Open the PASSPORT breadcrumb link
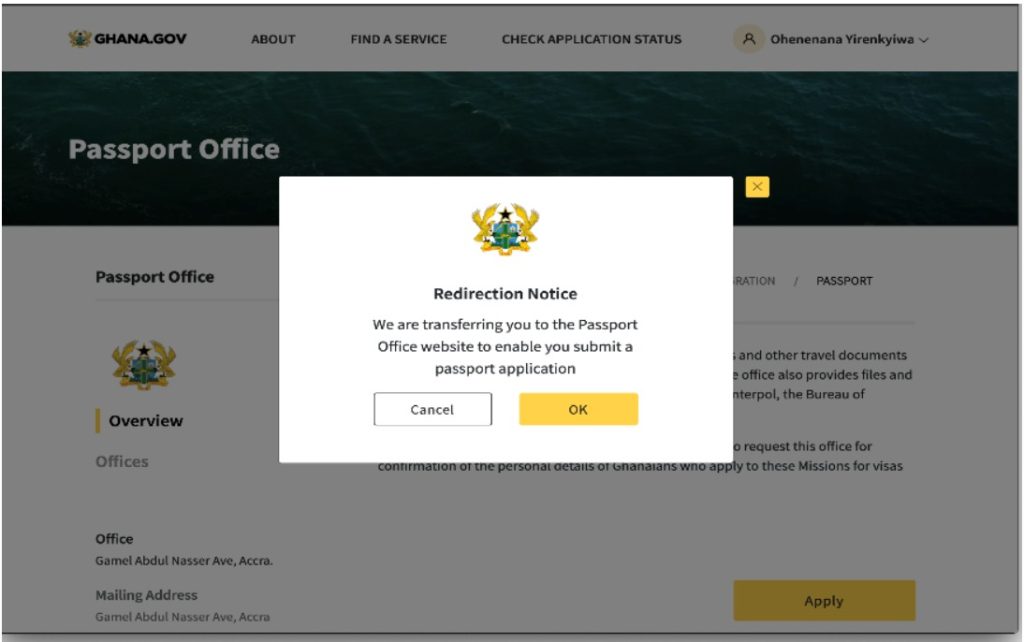The height and width of the screenshot is (642, 1024). (x=845, y=281)
